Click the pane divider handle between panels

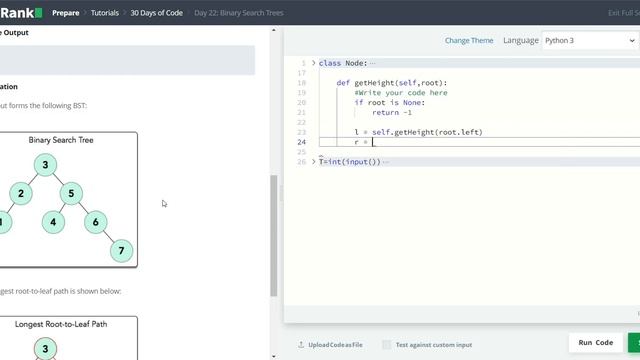tap(281, 193)
